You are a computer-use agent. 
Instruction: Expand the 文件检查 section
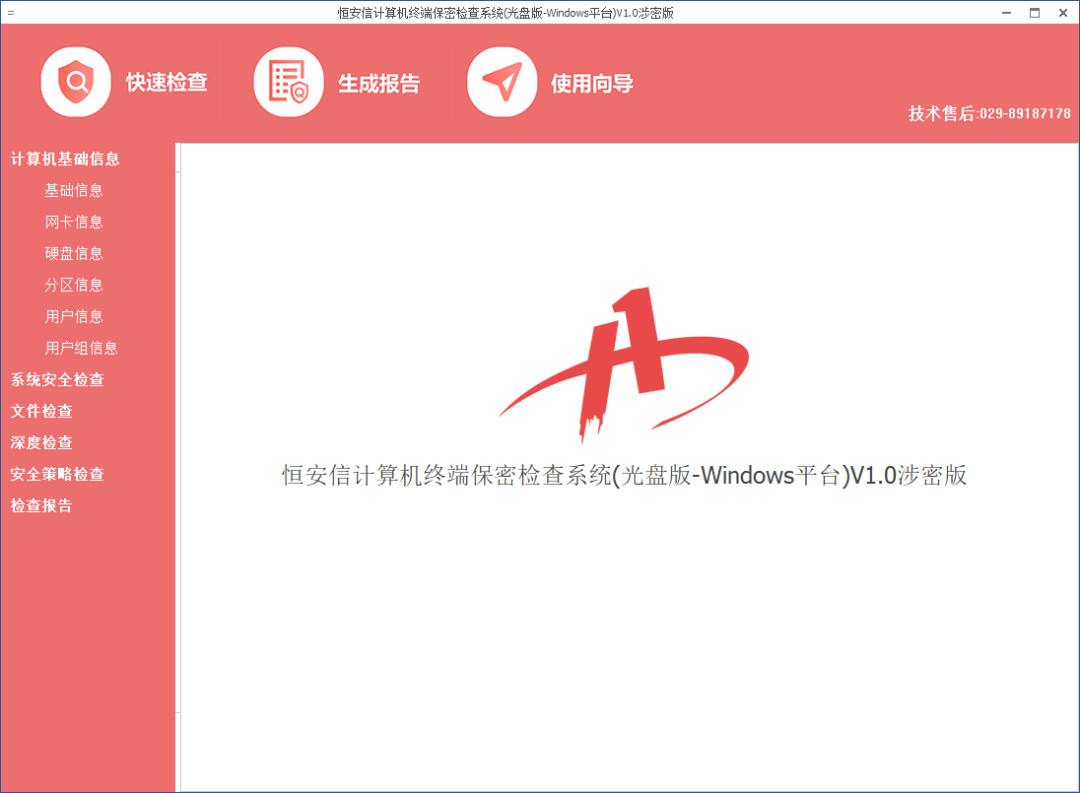pos(42,411)
